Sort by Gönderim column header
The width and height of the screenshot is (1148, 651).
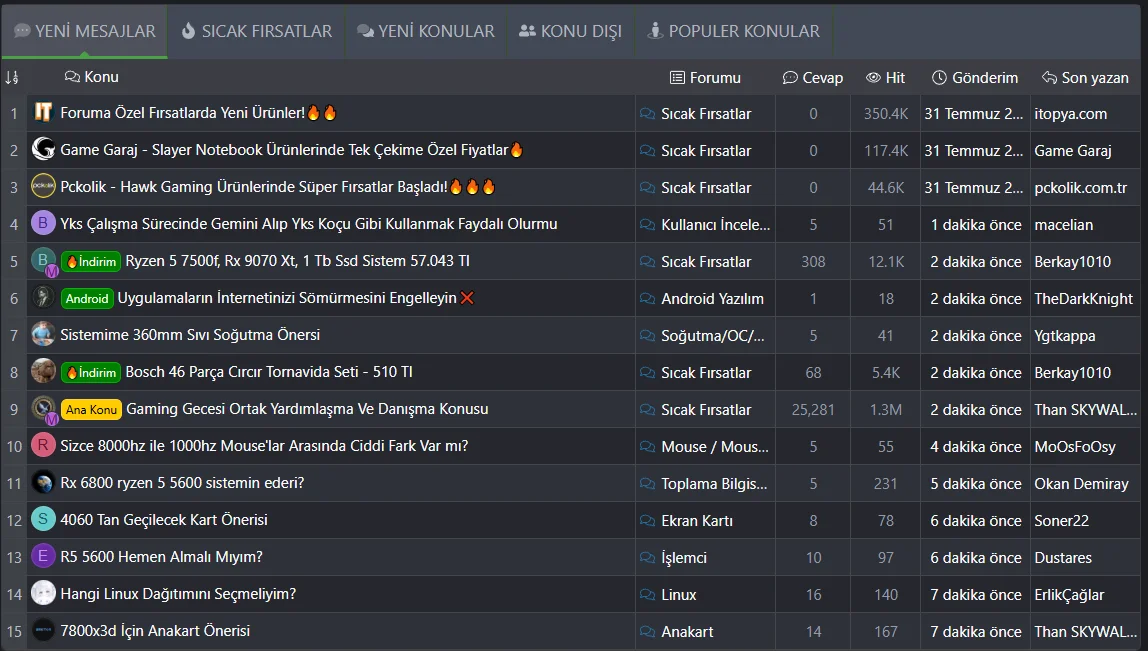pos(974,78)
